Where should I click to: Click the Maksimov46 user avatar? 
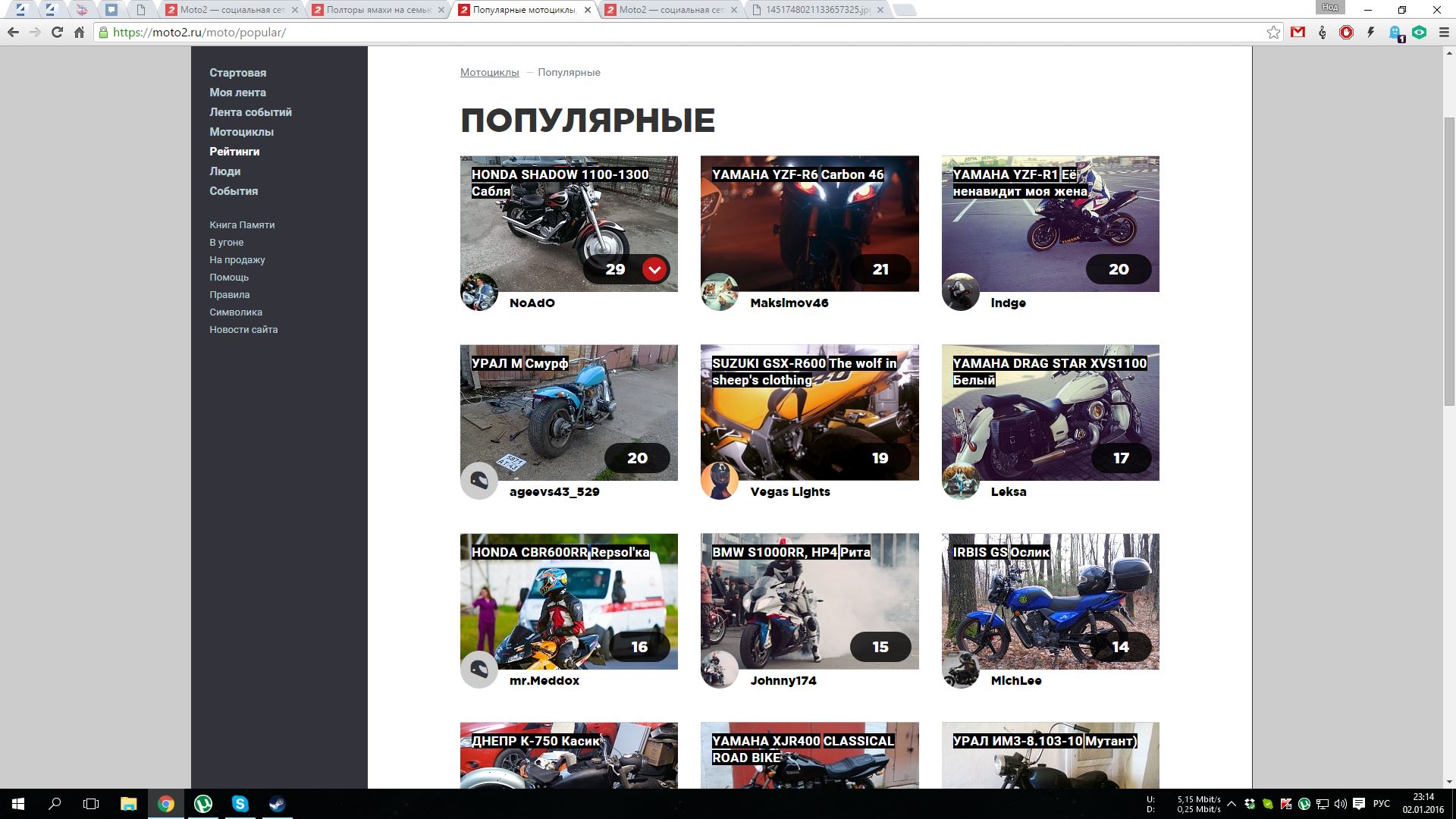click(x=720, y=292)
